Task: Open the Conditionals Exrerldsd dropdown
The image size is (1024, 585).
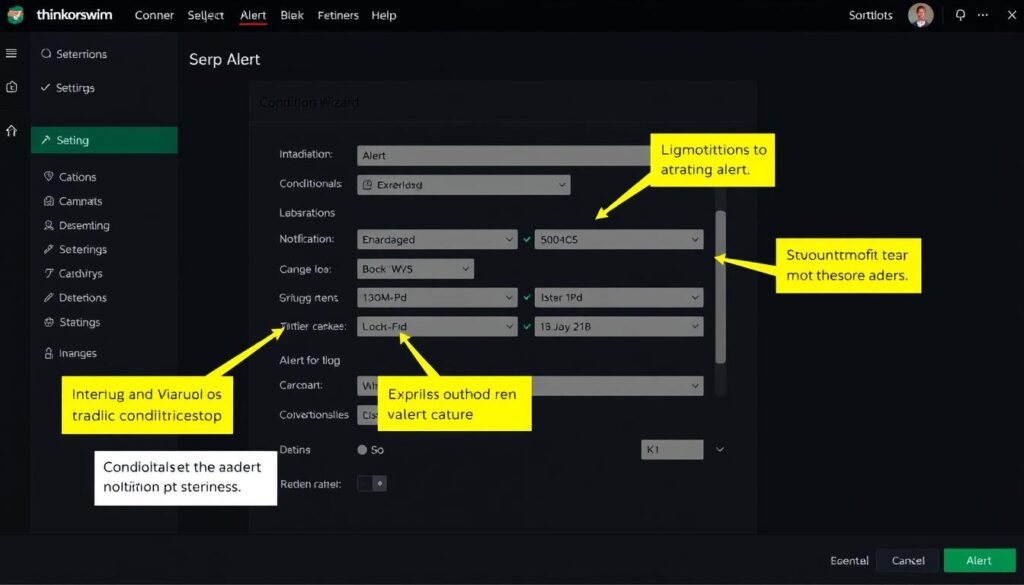Action: point(464,185)
